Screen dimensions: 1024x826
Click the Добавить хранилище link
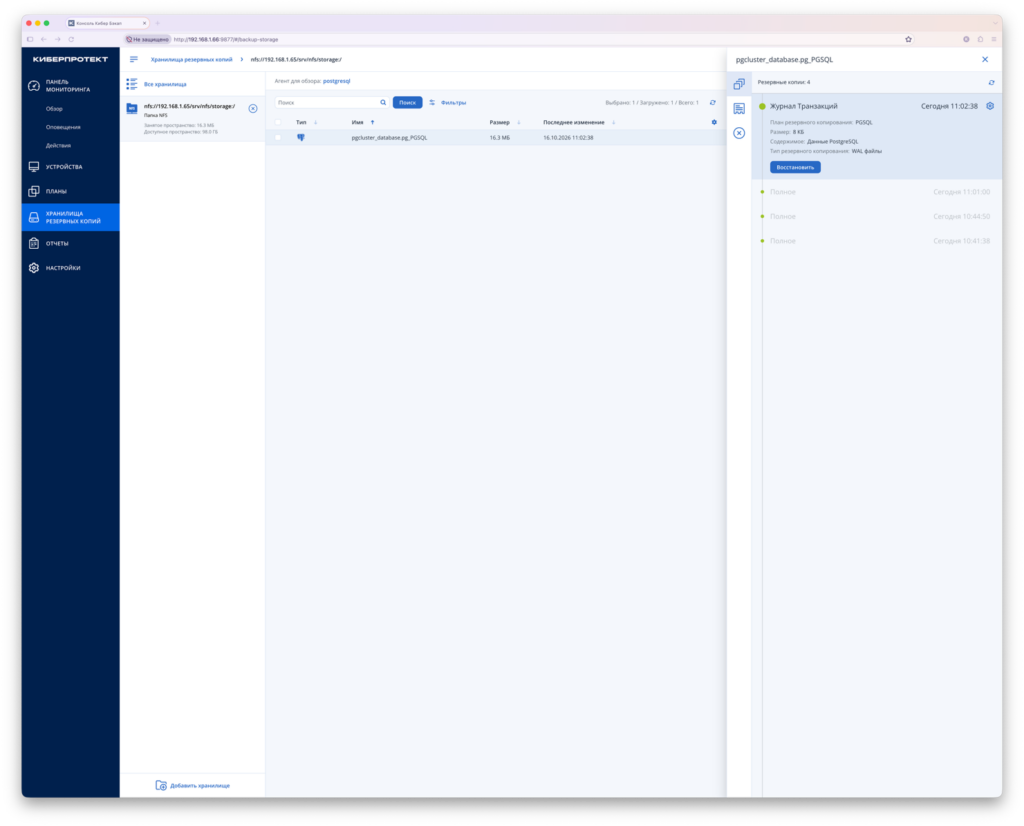[200, 786]
